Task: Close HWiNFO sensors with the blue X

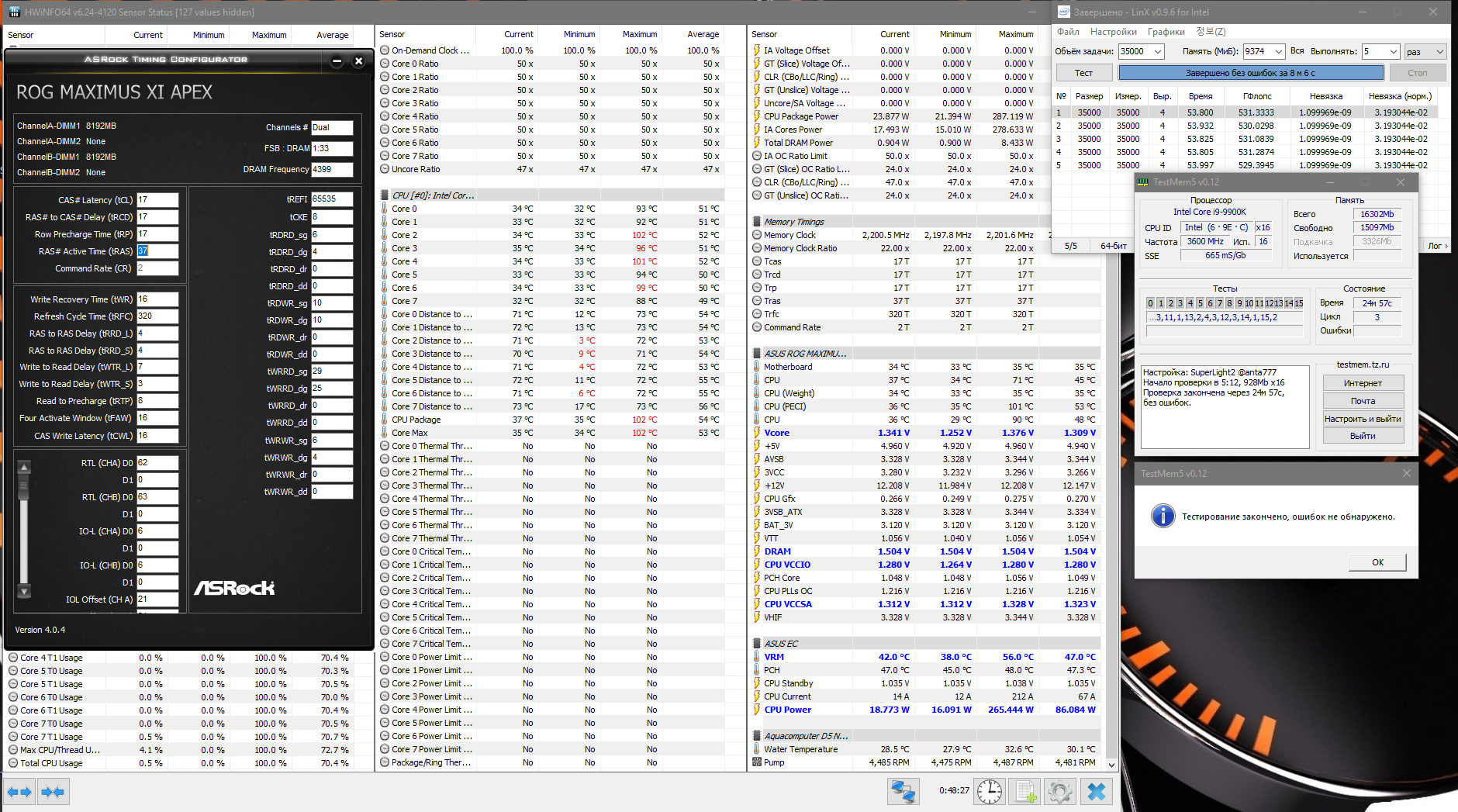Action: [x=1097, y=792]
